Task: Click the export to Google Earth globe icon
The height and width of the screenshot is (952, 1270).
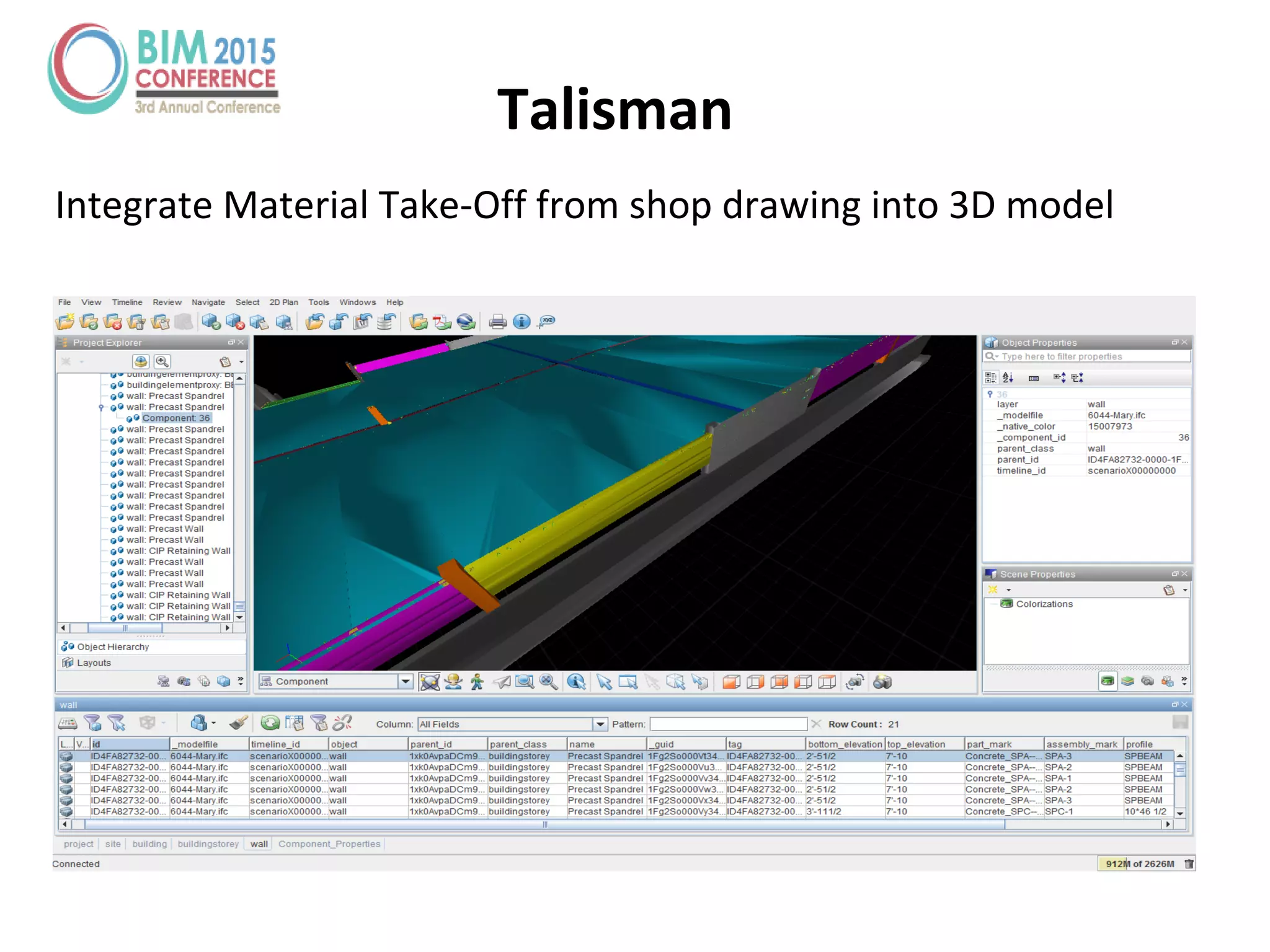Action: pyautogui.click(x=466, y=322)
